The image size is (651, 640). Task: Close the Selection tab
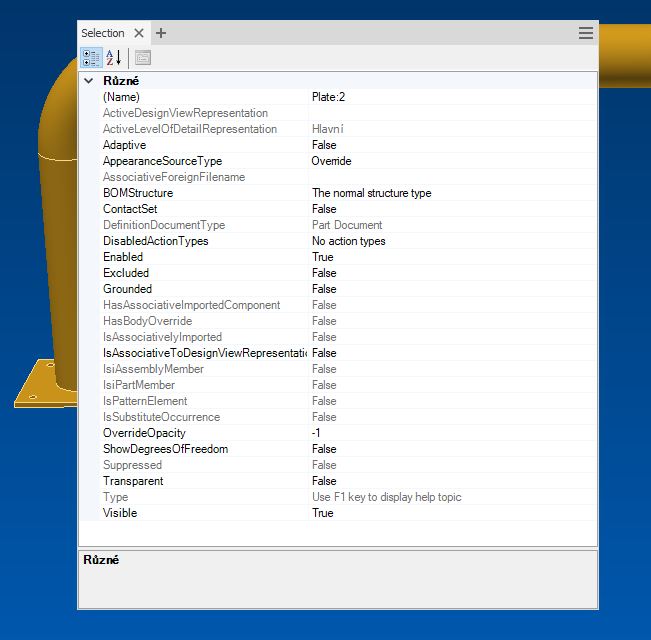(139, 33)
